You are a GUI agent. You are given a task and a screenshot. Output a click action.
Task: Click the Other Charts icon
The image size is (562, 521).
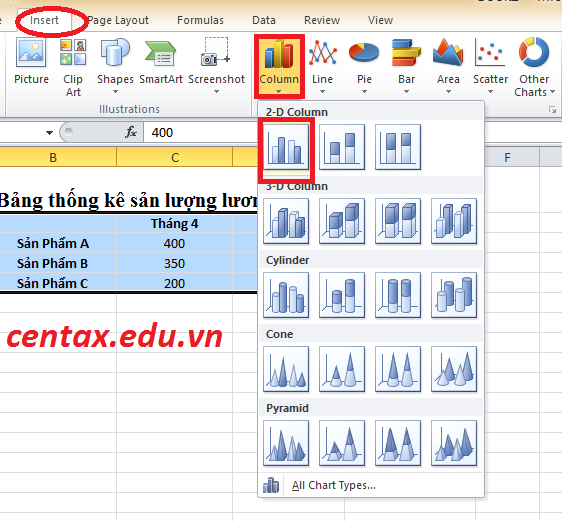(534, 53)
